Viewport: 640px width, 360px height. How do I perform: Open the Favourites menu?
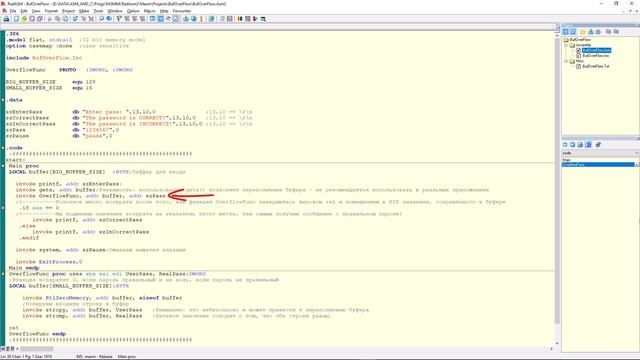[182, 11]
